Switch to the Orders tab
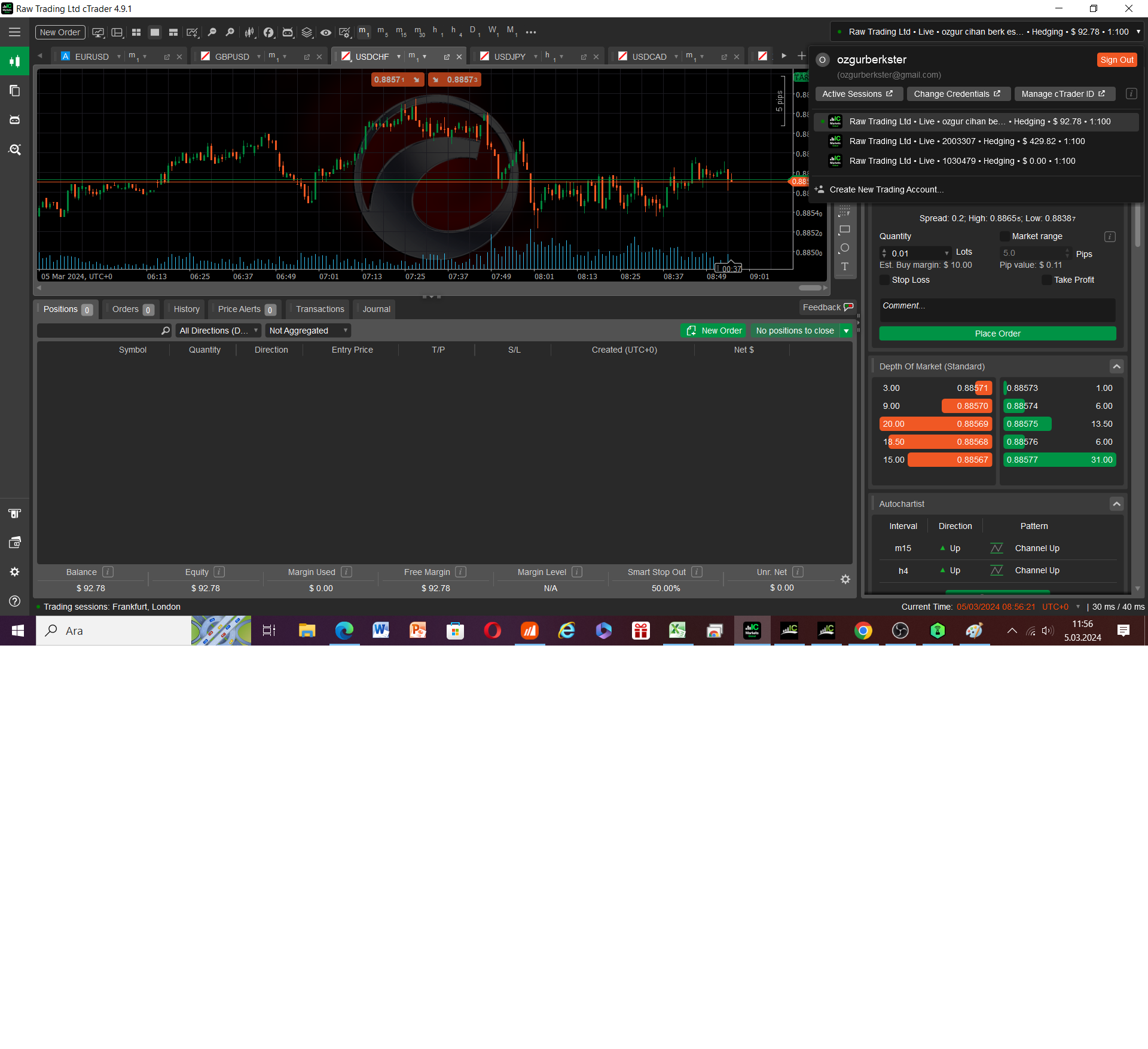The image size is (1148, 1049). (x=132, y=309)
